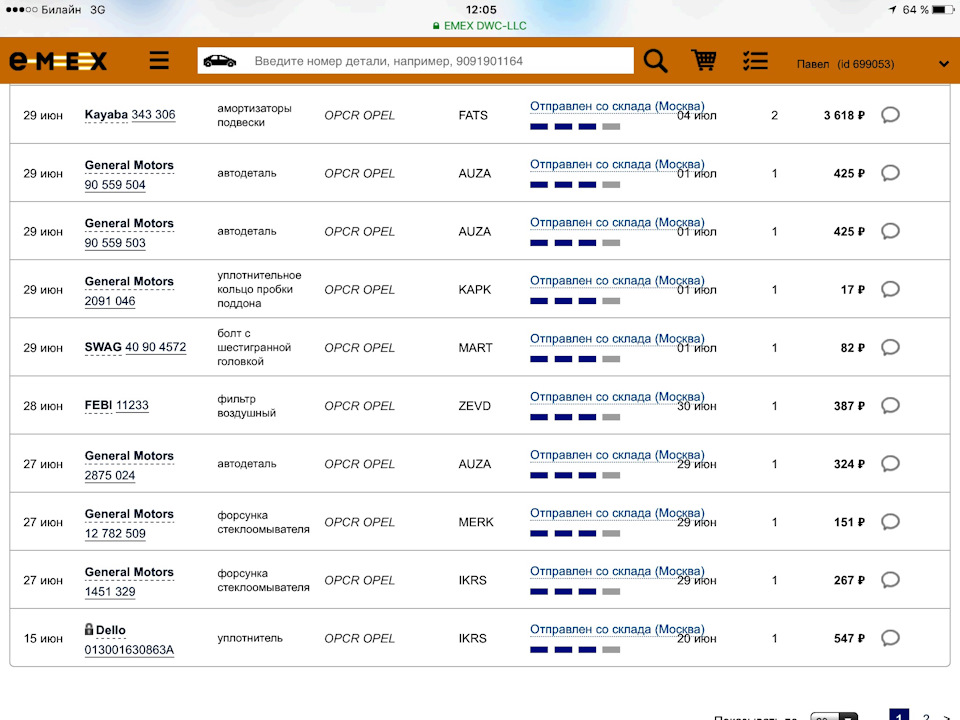Viewport: 960px width, 720px height.
Task: Focus the part number search field
Action: pyautogui.click(x=415, y=61)
